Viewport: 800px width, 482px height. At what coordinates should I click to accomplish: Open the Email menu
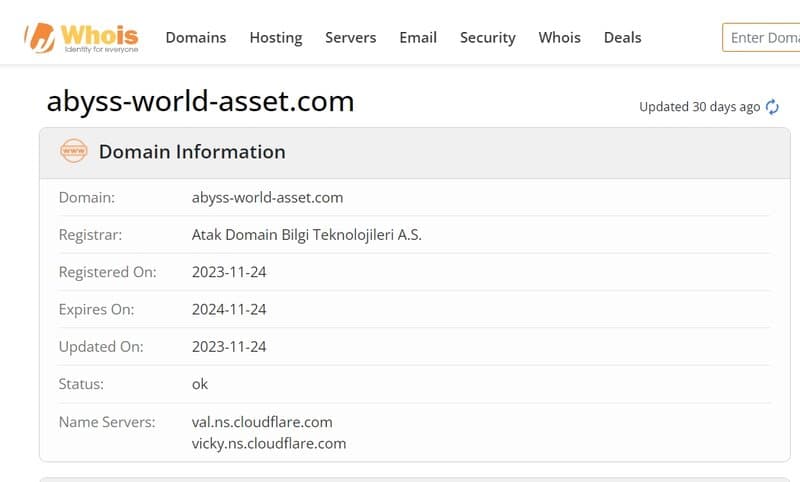(418, 38)
